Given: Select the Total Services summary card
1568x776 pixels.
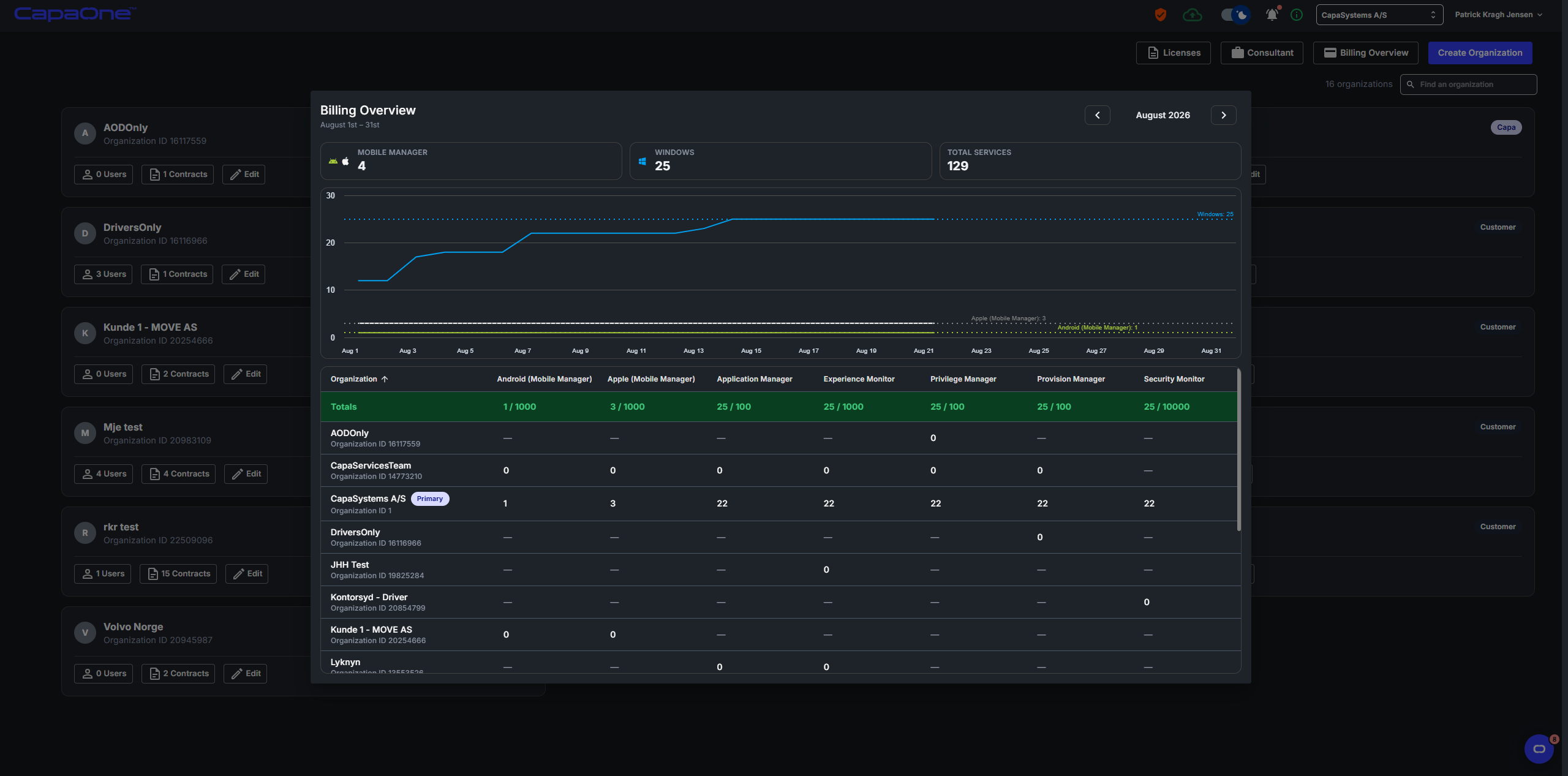Looking at the screenshot, I should pos(1090,161).
